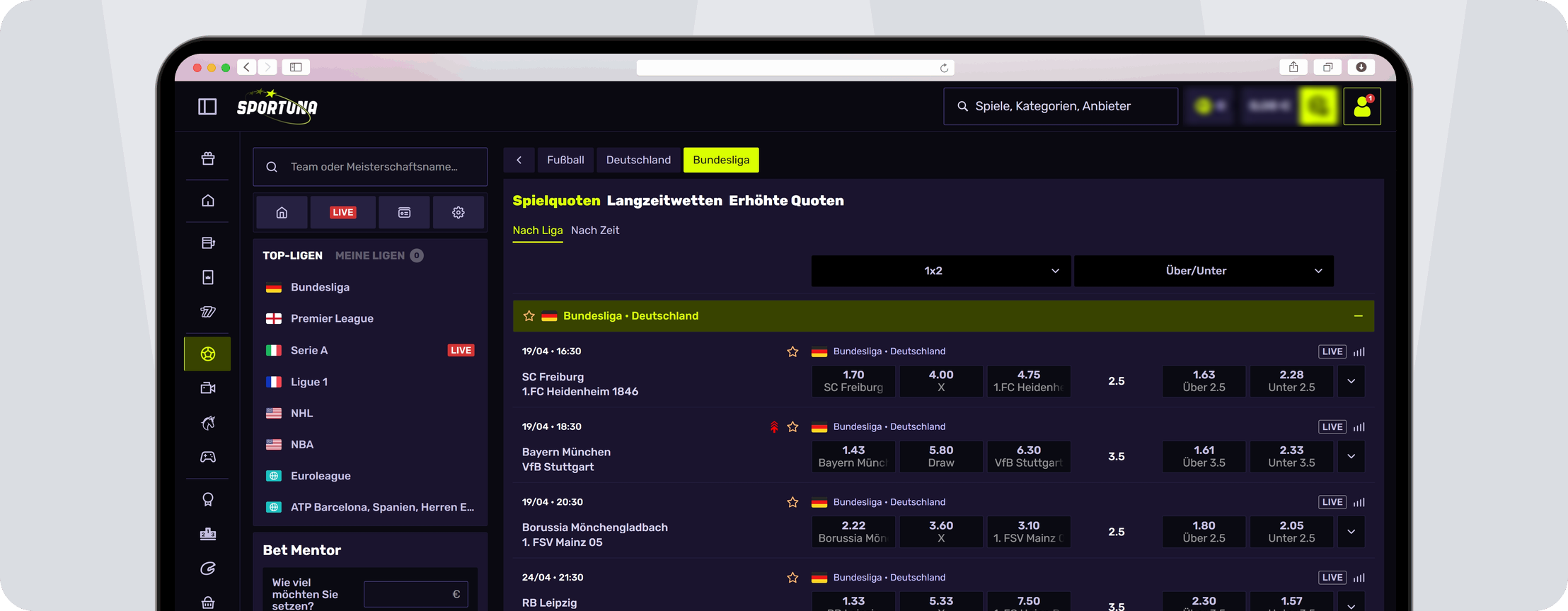1568x611 pixels.
Task: Open the live camera icon in sidebar
Action: coord(208,388)
